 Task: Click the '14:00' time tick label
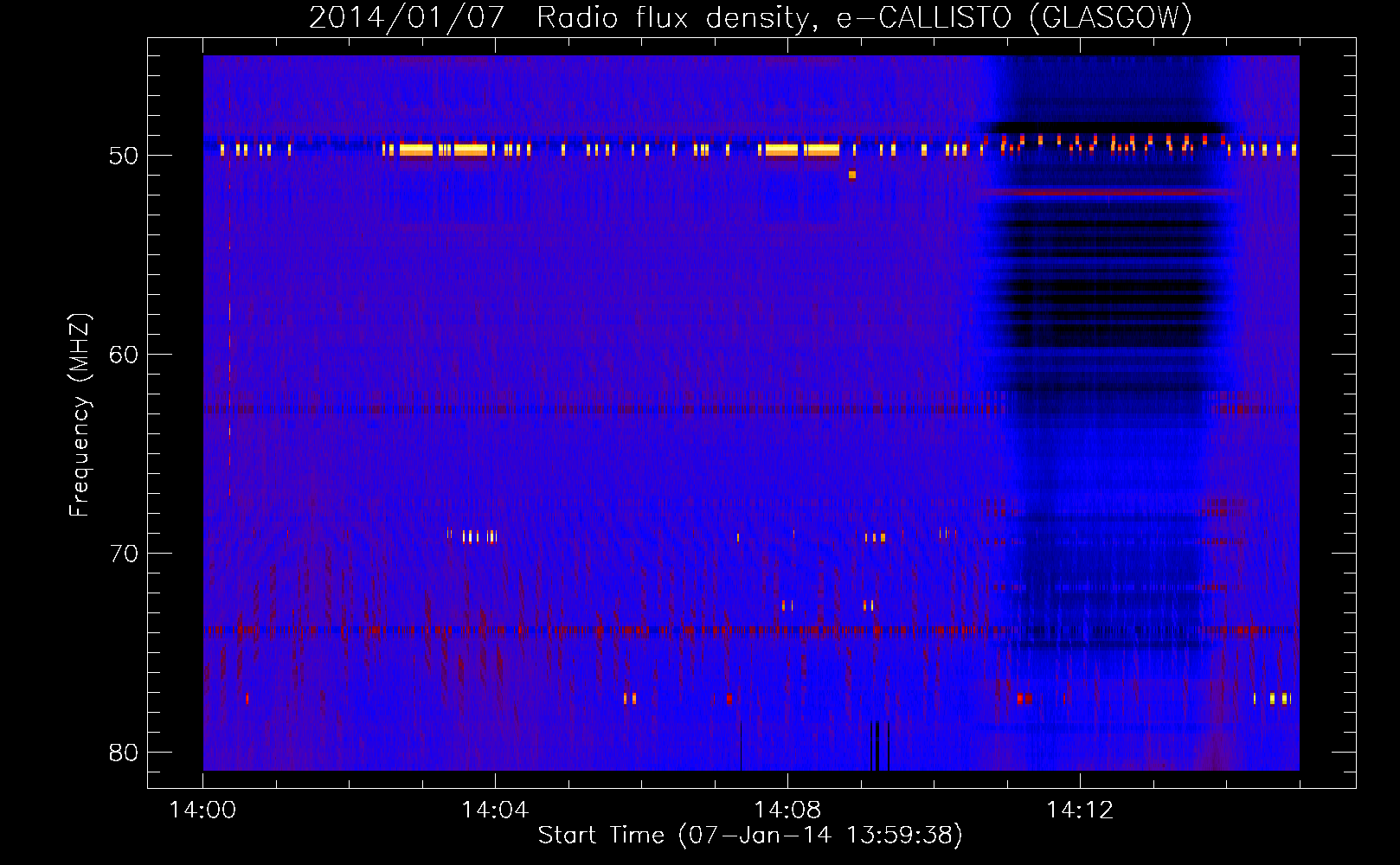[202, 811]
